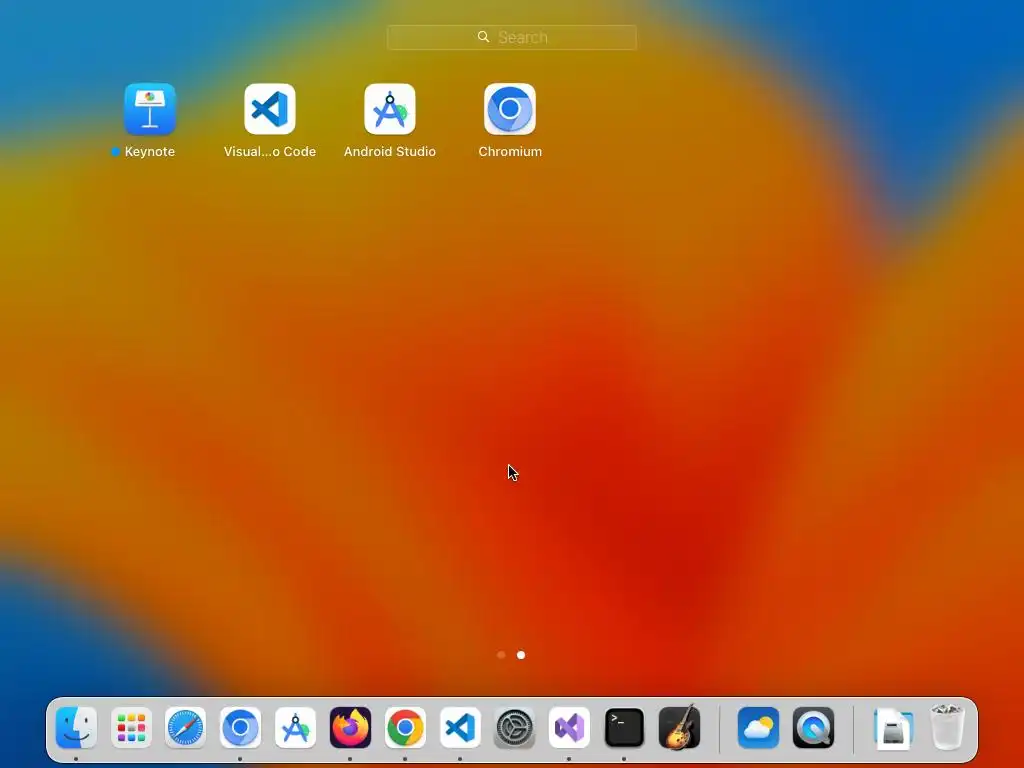
Task: Launch Visual Studio Code from Launchpad grid
Action: (x=270, y=109)
